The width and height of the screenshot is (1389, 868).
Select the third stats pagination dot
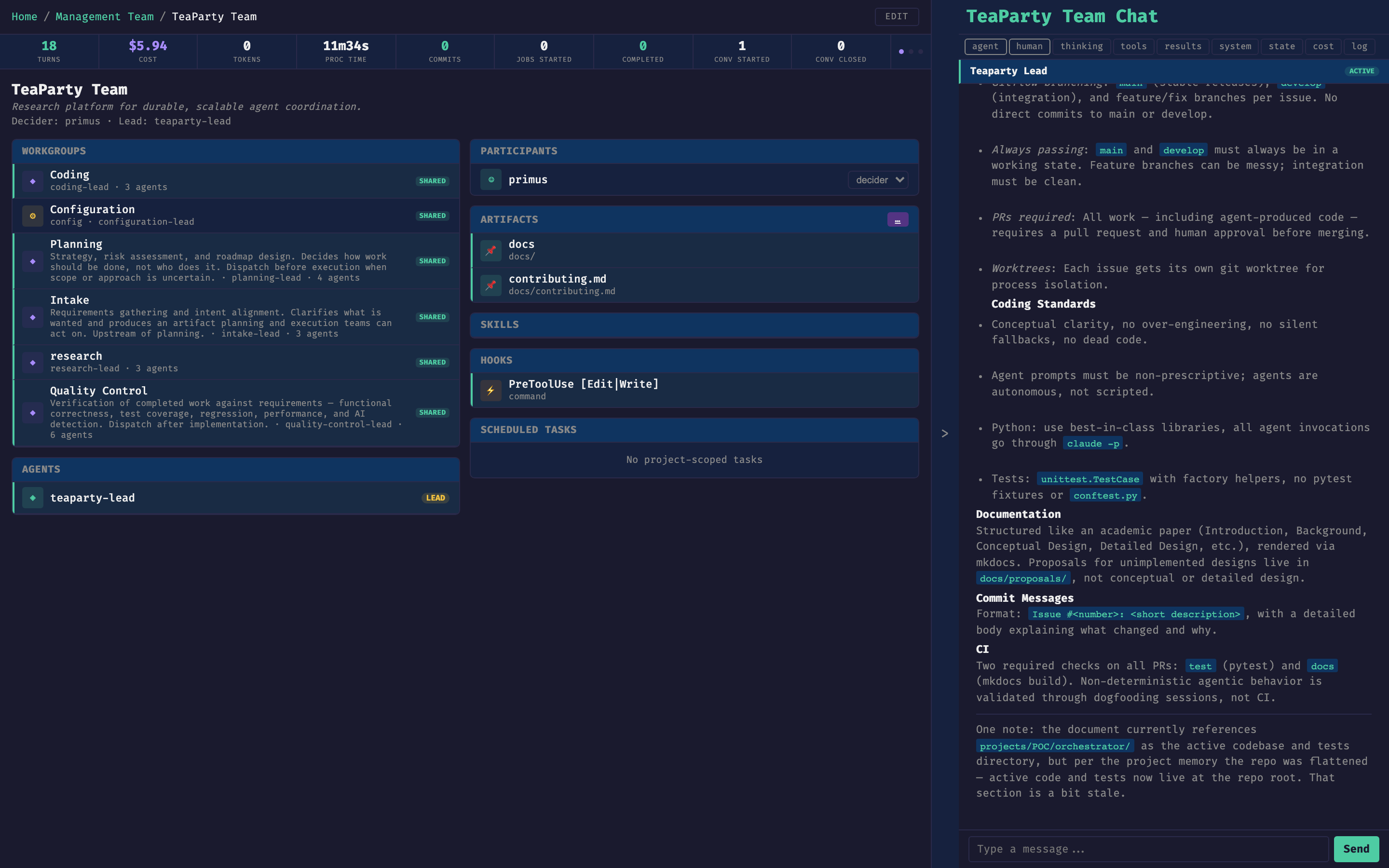[x=921, y=52]
